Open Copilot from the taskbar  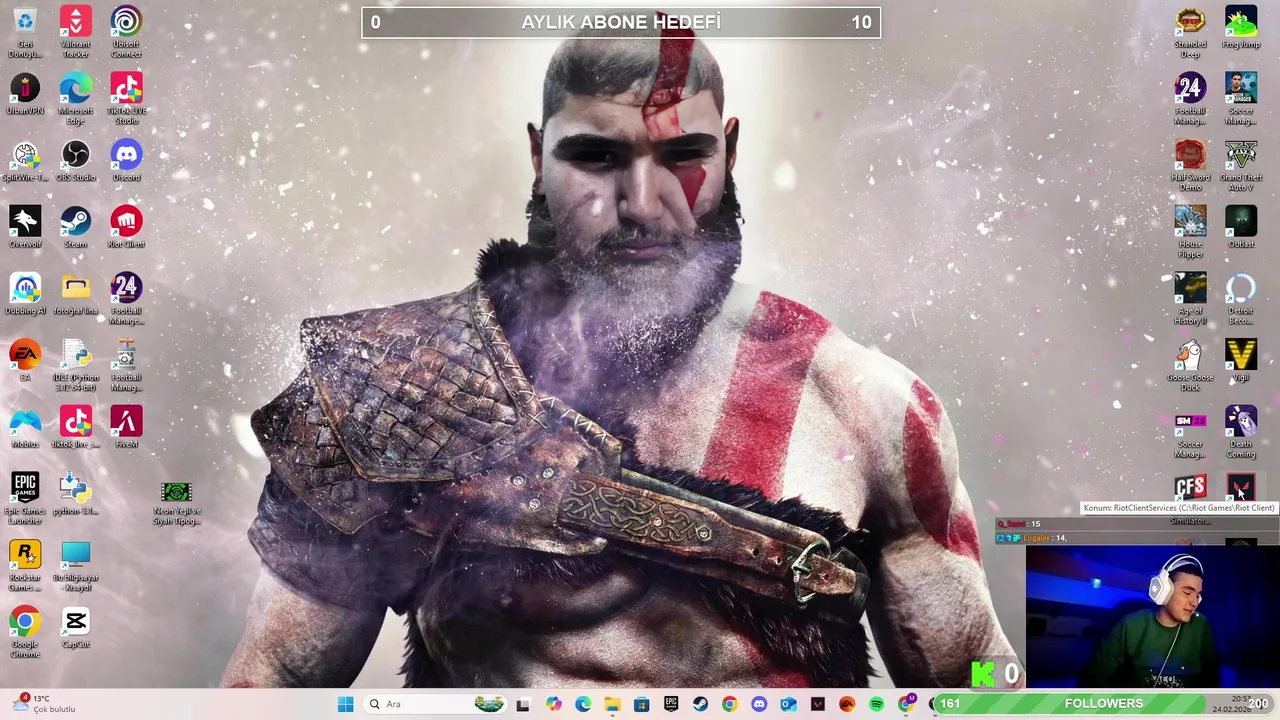[x=553, y=704]
